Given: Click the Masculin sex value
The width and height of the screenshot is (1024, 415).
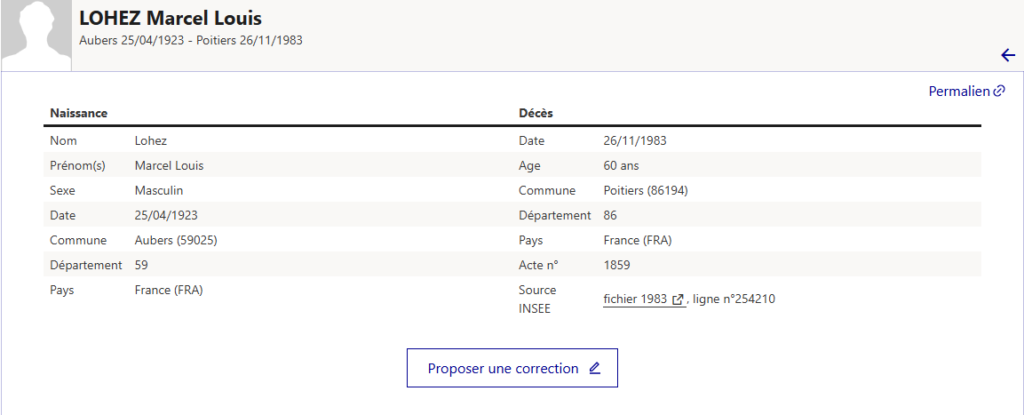Looking at the screenshot, I should [159, 190].
